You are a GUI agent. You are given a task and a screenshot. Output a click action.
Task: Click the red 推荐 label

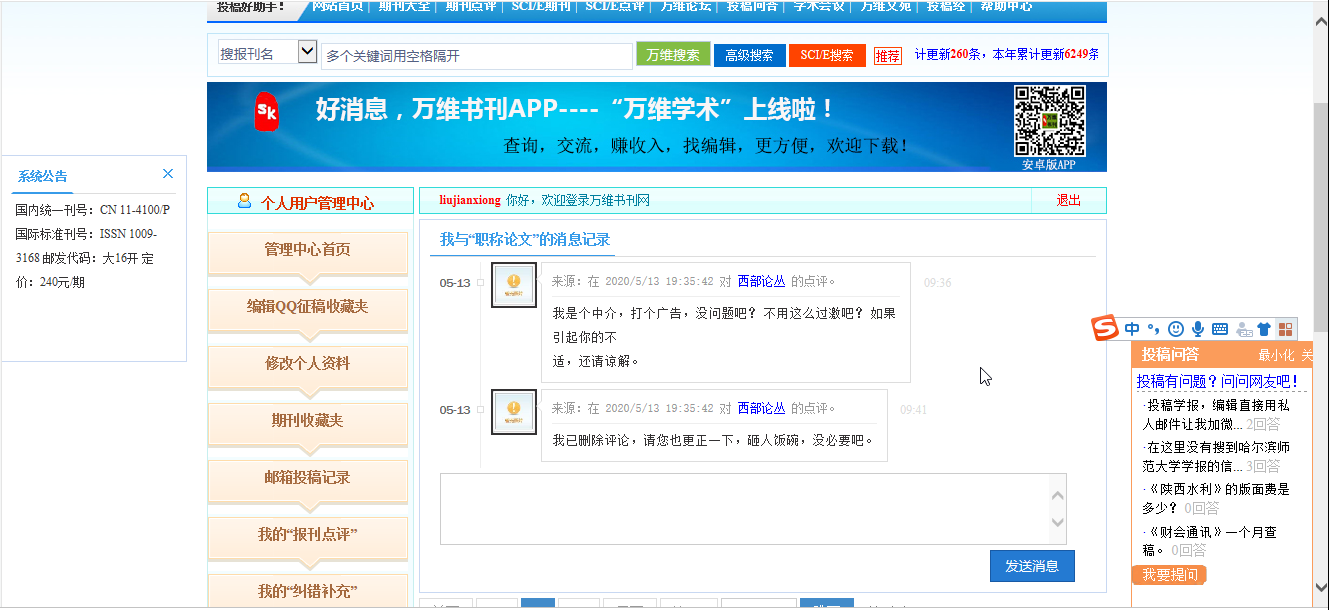(887, 56)
